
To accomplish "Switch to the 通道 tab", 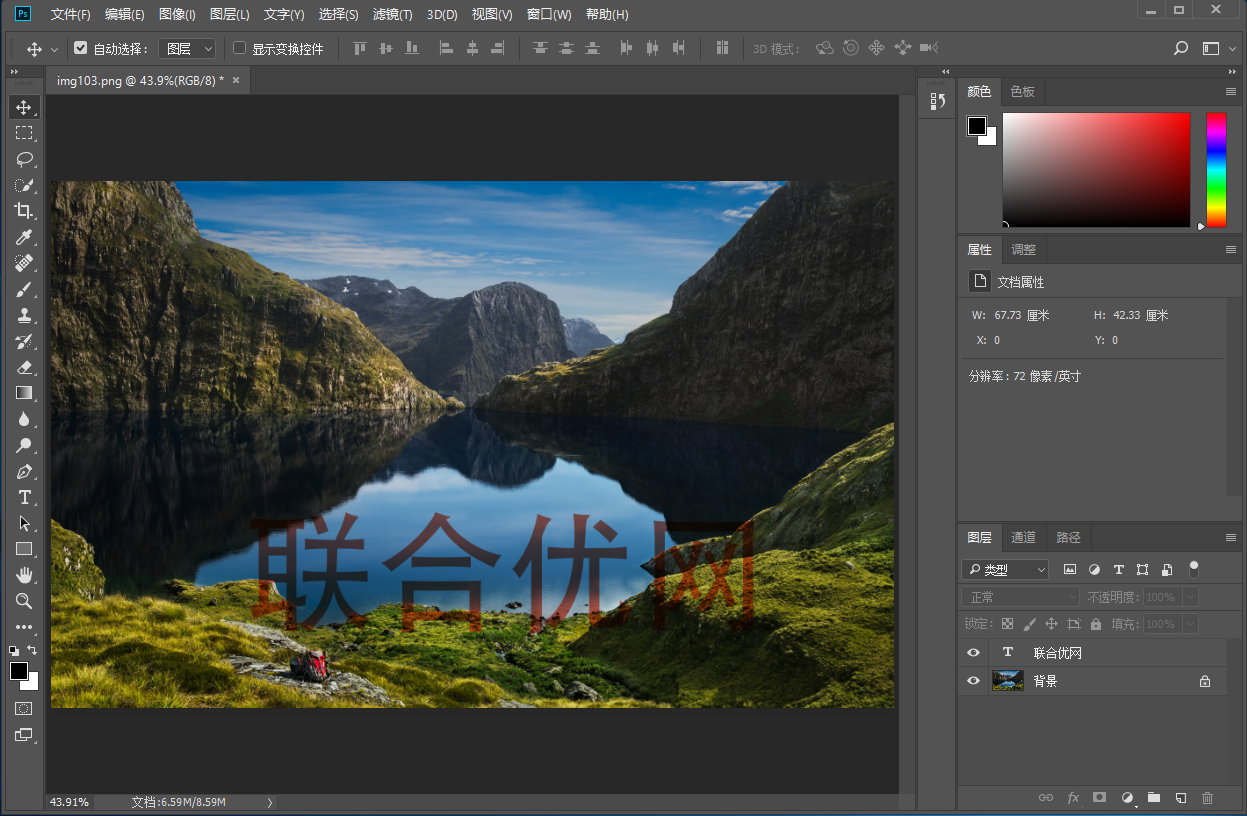I will pyautogui.click(x=1023, y=538).
